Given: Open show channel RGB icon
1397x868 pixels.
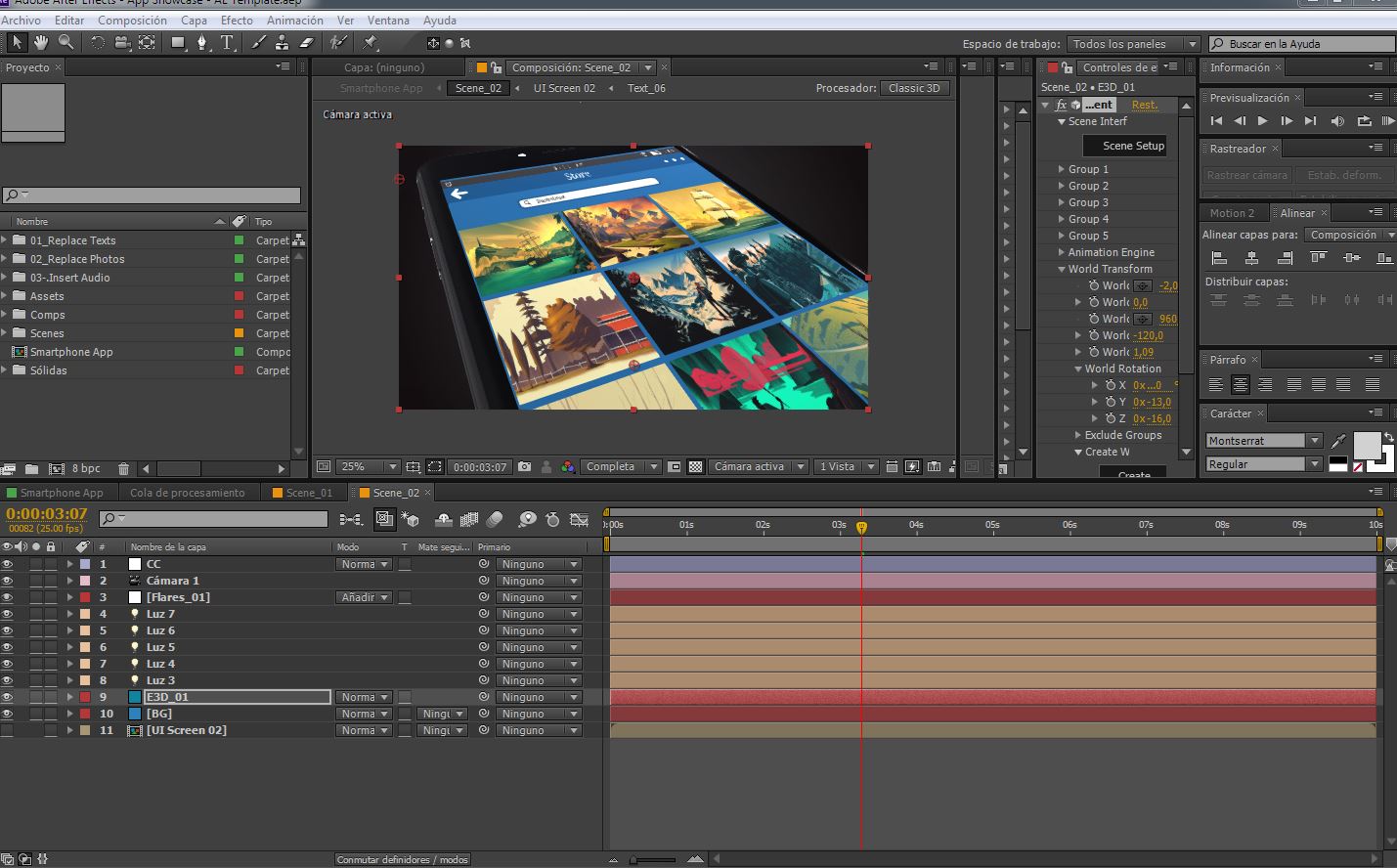Looking at the screenshot, I should click(x=568, y=467).
